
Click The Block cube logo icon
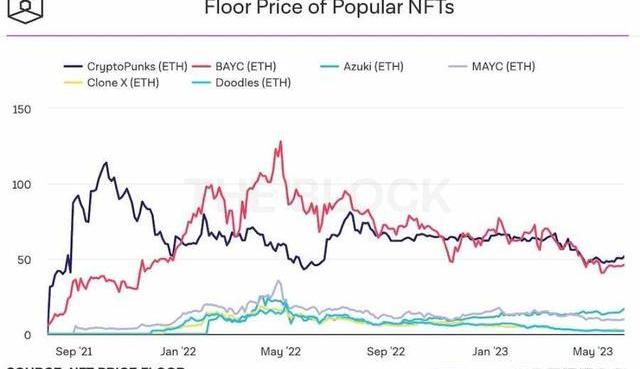[x=25, y=11]
